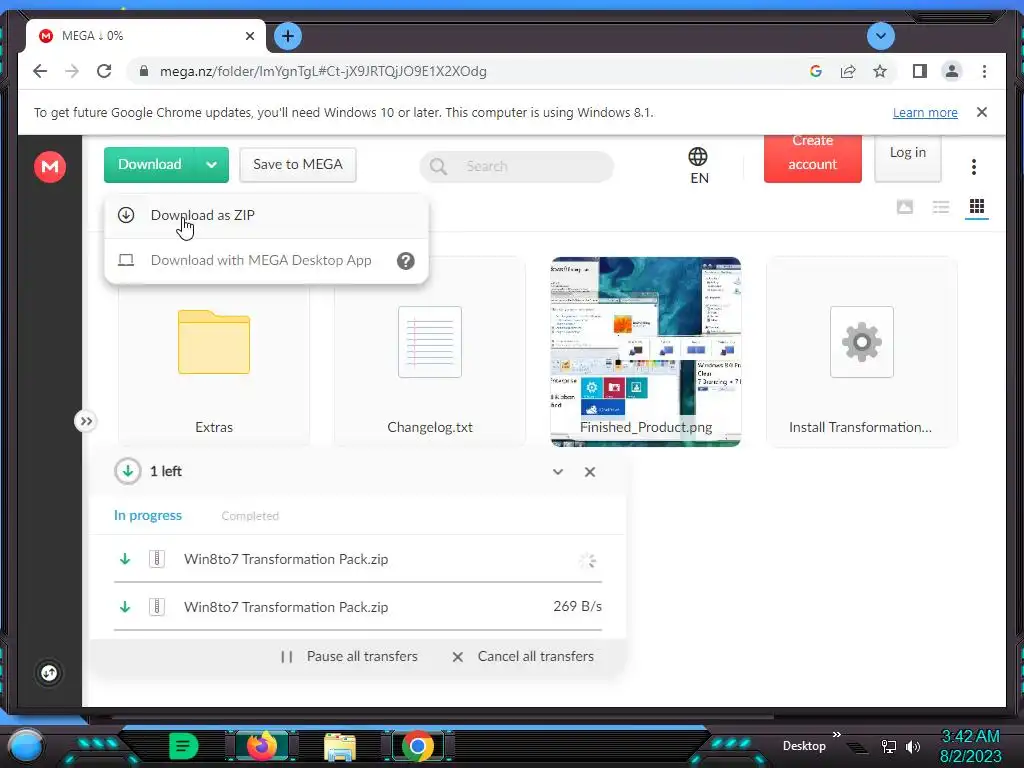Click the transfers download circle icon
This screenshot has width=1024, height=768.
[127, 471]
